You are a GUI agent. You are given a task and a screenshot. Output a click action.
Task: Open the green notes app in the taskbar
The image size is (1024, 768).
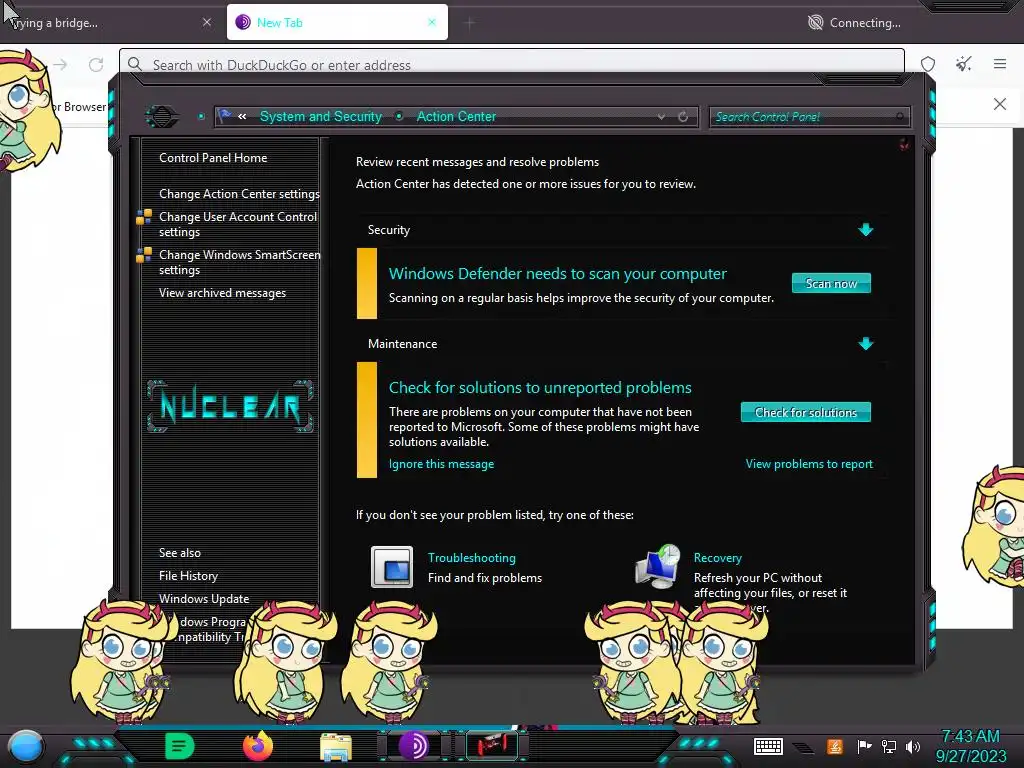(x=180, y=746)
